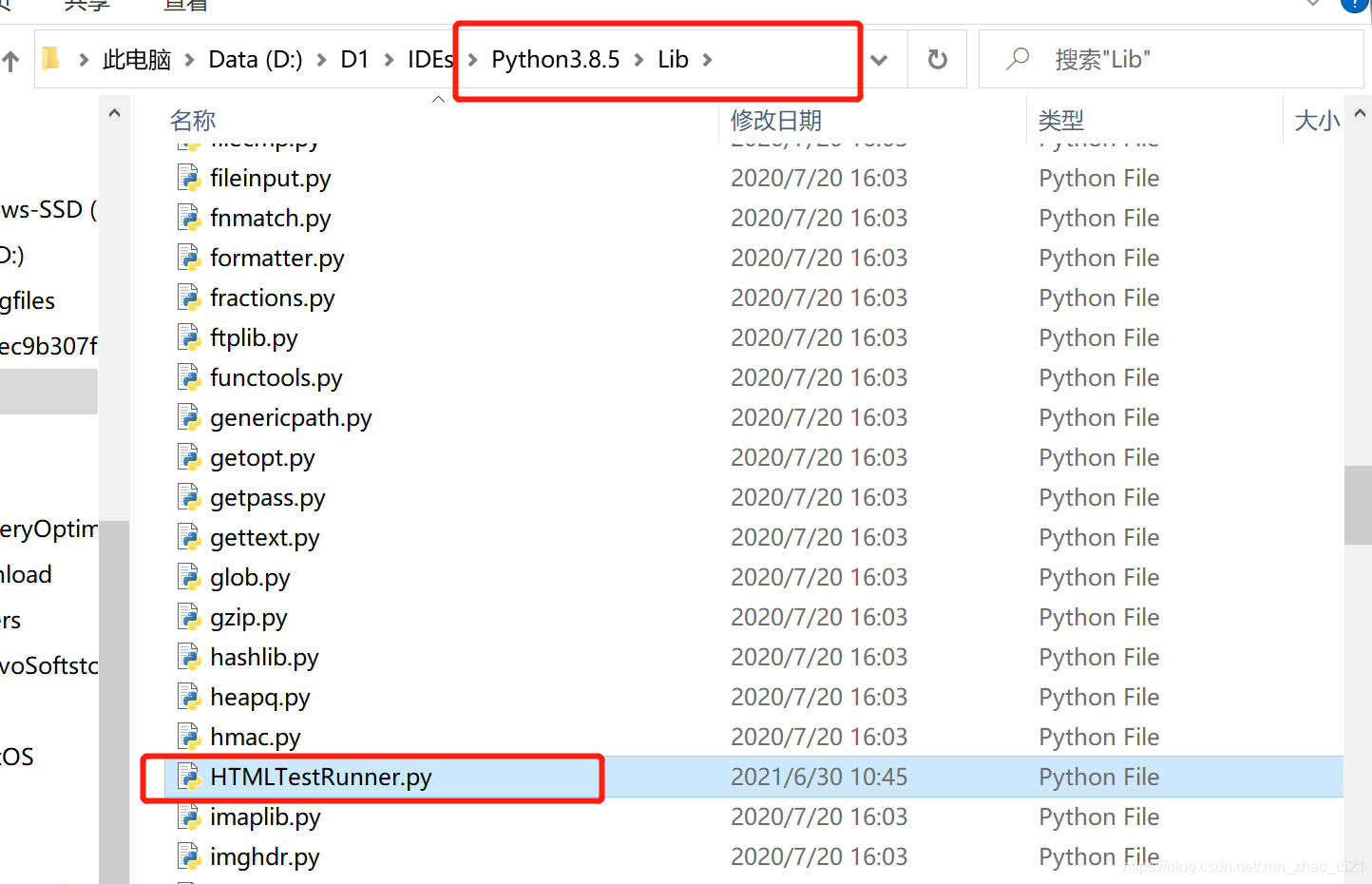The image size is (1372, 884).
Task: Go to 此电脑 in breadcrumb path
Action: 137,60
